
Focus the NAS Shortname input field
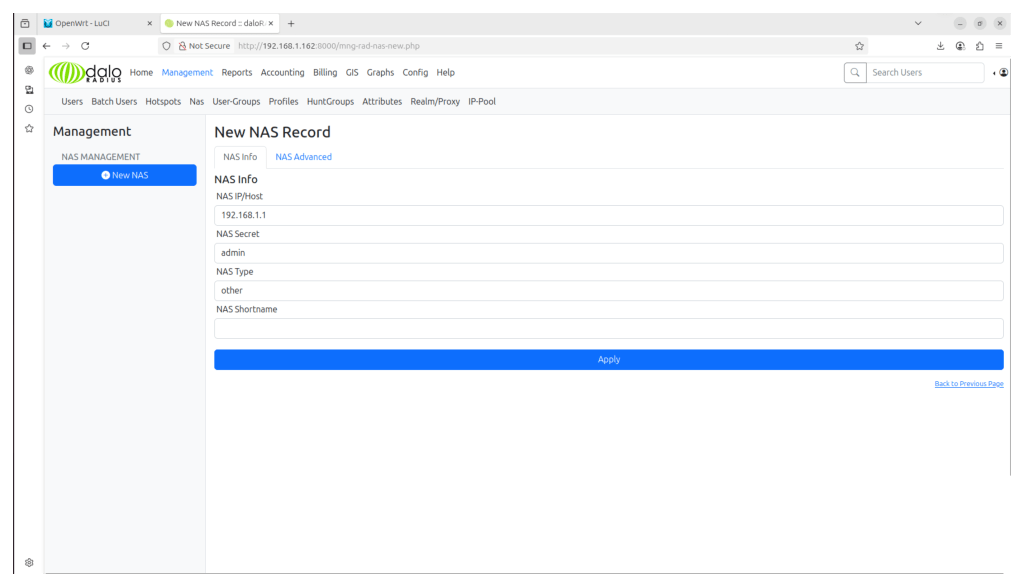(608, 328)
